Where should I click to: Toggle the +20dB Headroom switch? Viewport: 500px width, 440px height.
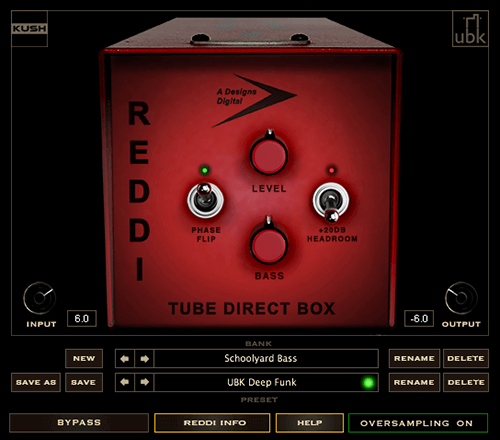331,201
